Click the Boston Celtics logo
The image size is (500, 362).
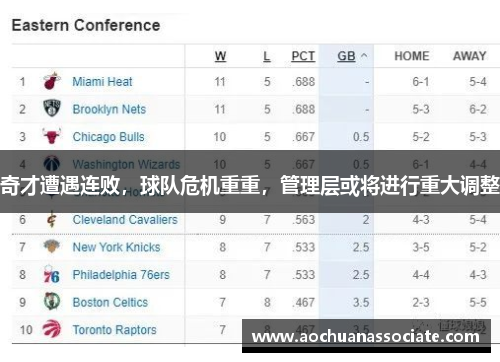[x=52, y=301]
